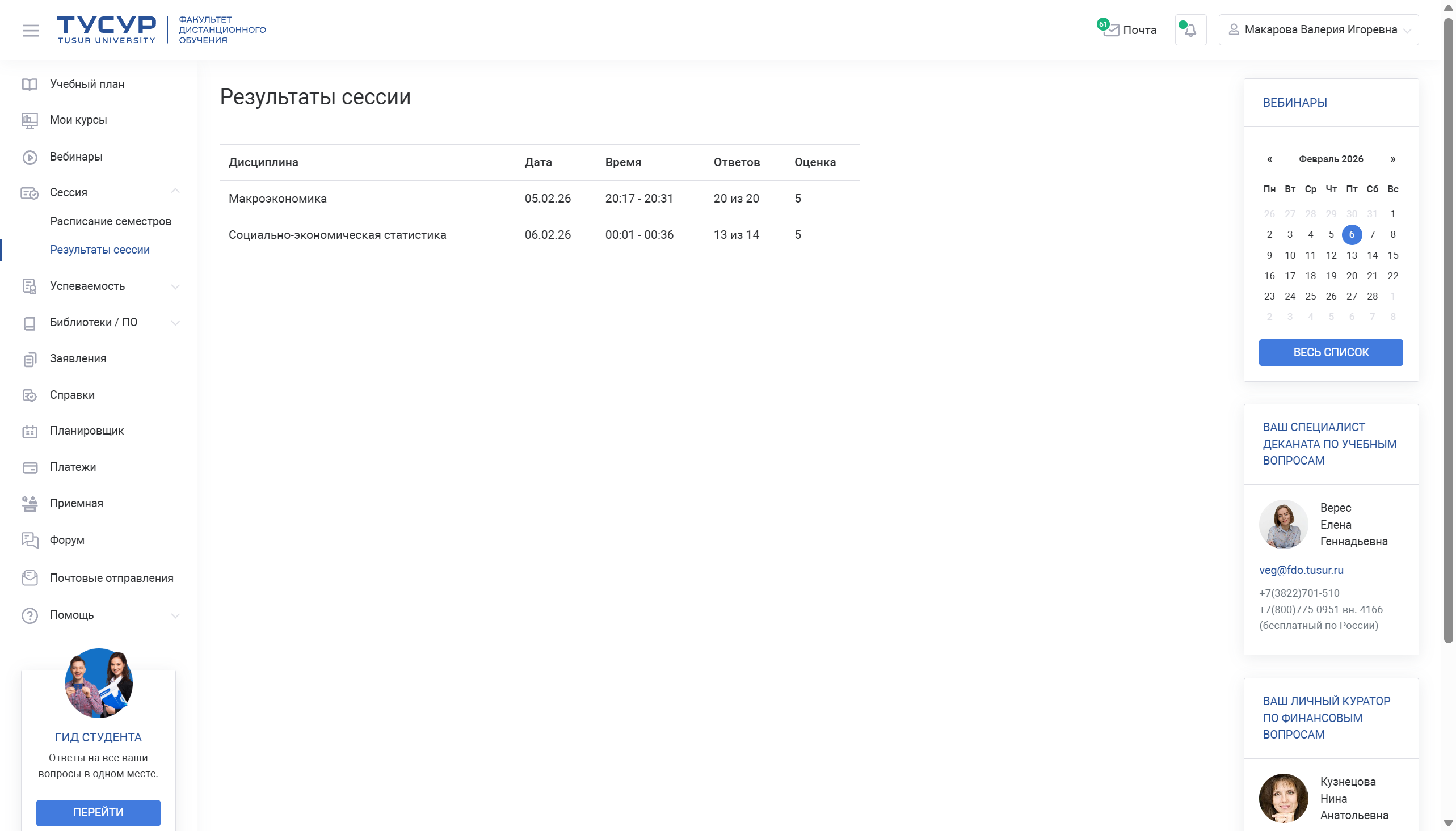Click the notifications bell icon
This screenshot has height=831, width=1456.
tap(1190, 30)
